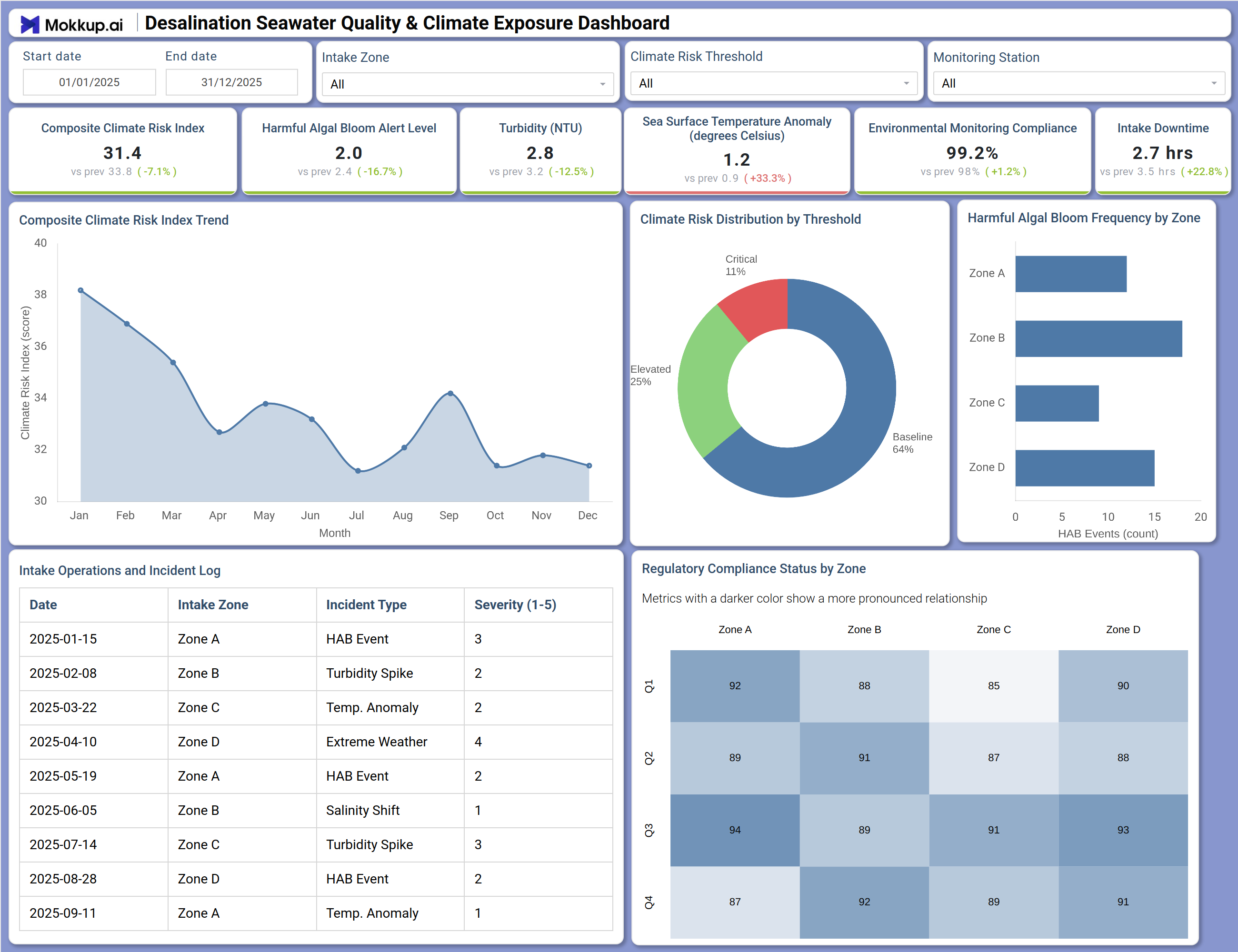
Task: Click the Jan data point on trend chart
Action: (x=80, y=290)
